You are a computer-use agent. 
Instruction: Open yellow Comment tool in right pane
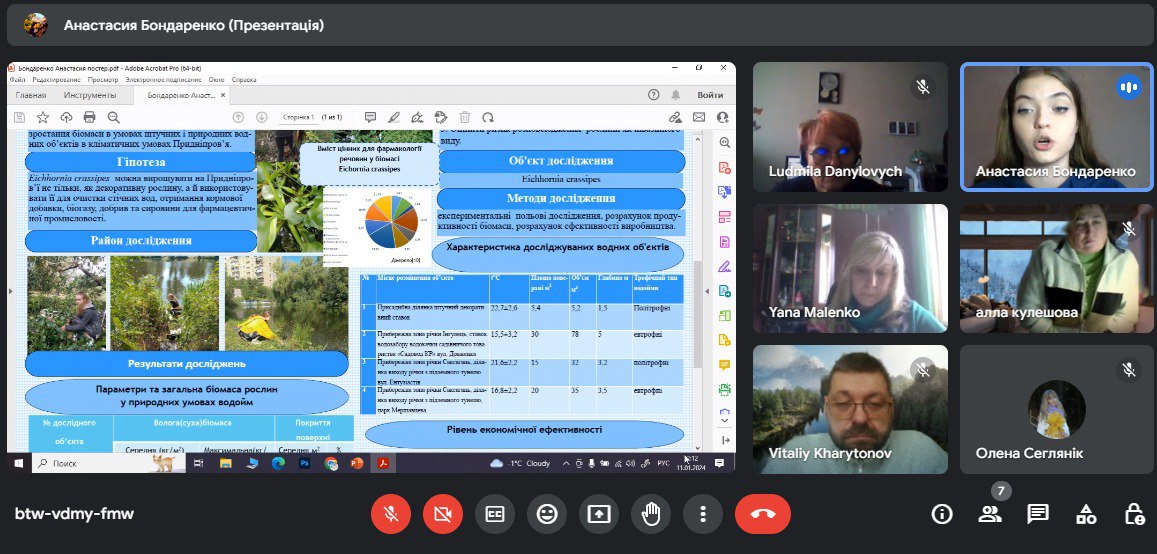pos(725,364)
